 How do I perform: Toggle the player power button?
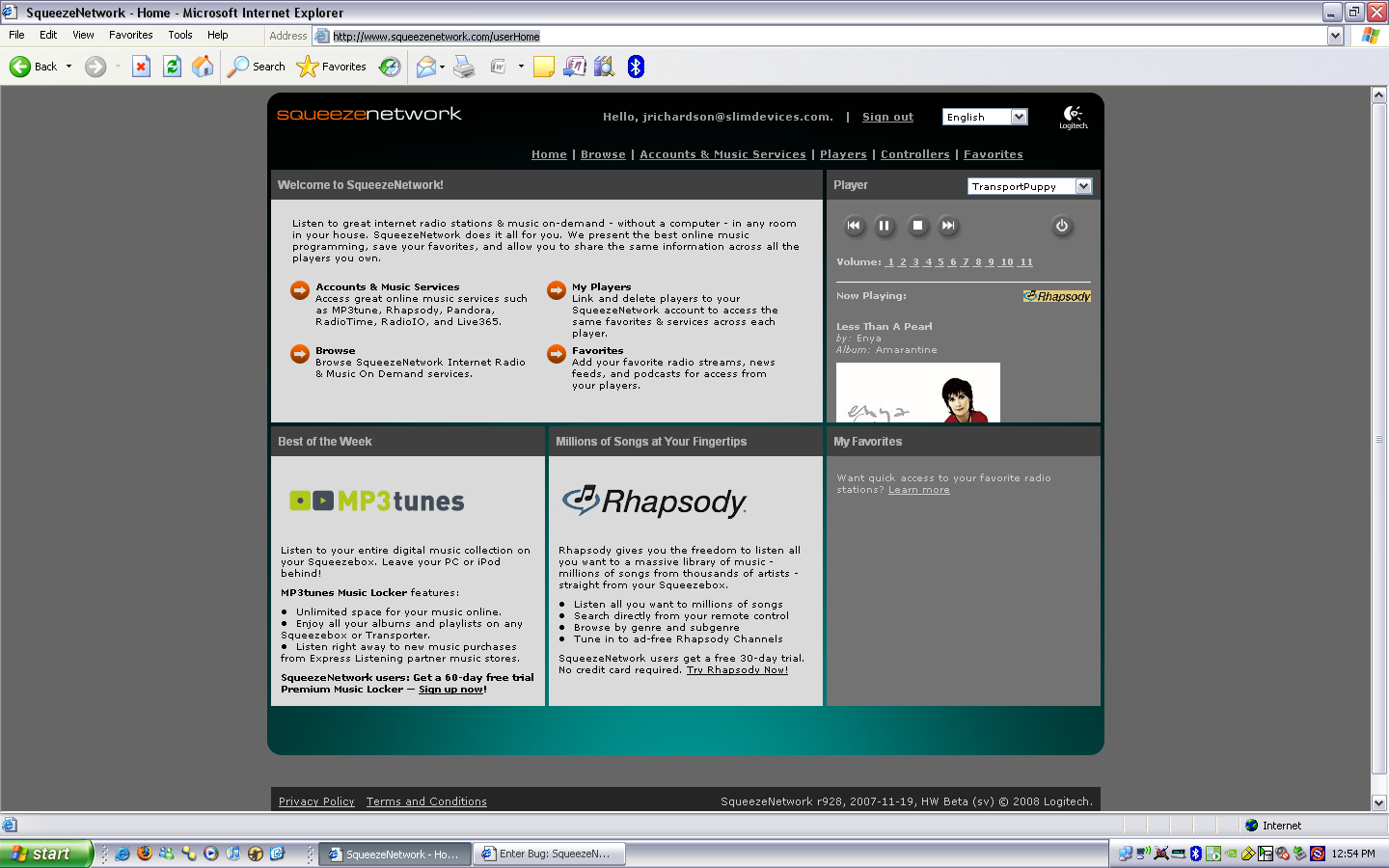[1062, 226]
